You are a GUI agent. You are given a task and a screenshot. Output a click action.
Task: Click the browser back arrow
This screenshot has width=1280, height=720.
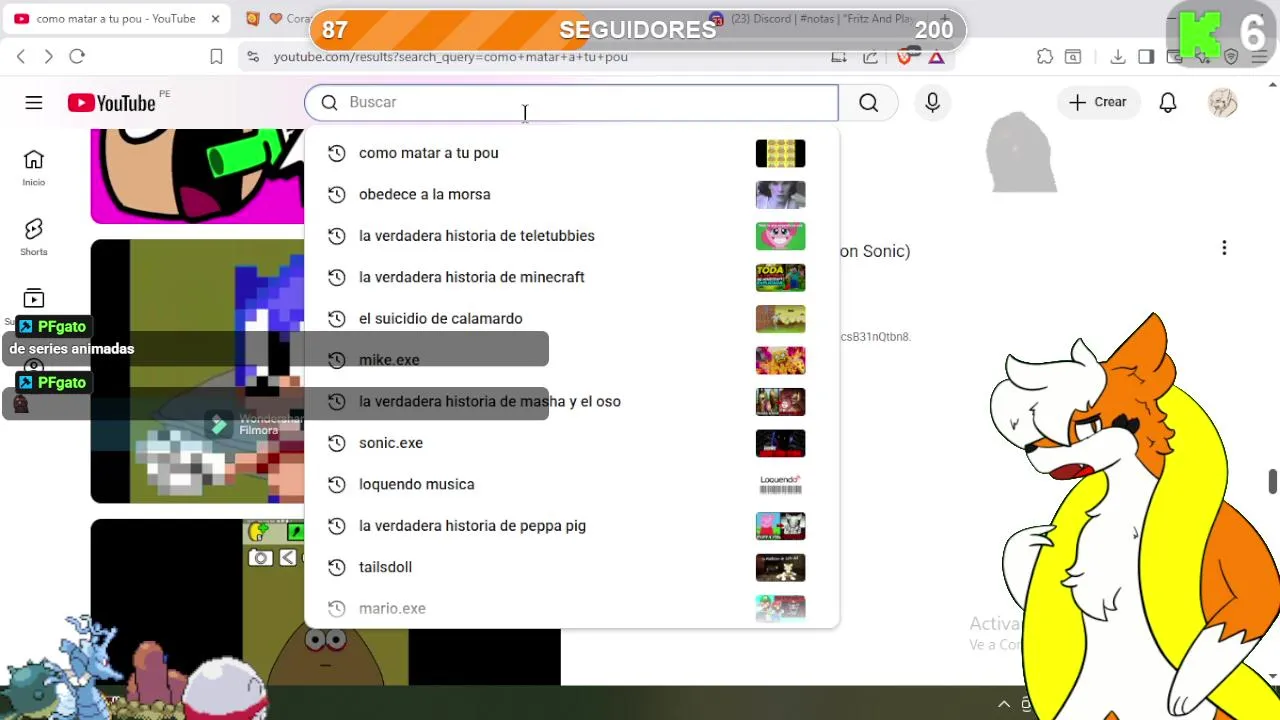21,56
